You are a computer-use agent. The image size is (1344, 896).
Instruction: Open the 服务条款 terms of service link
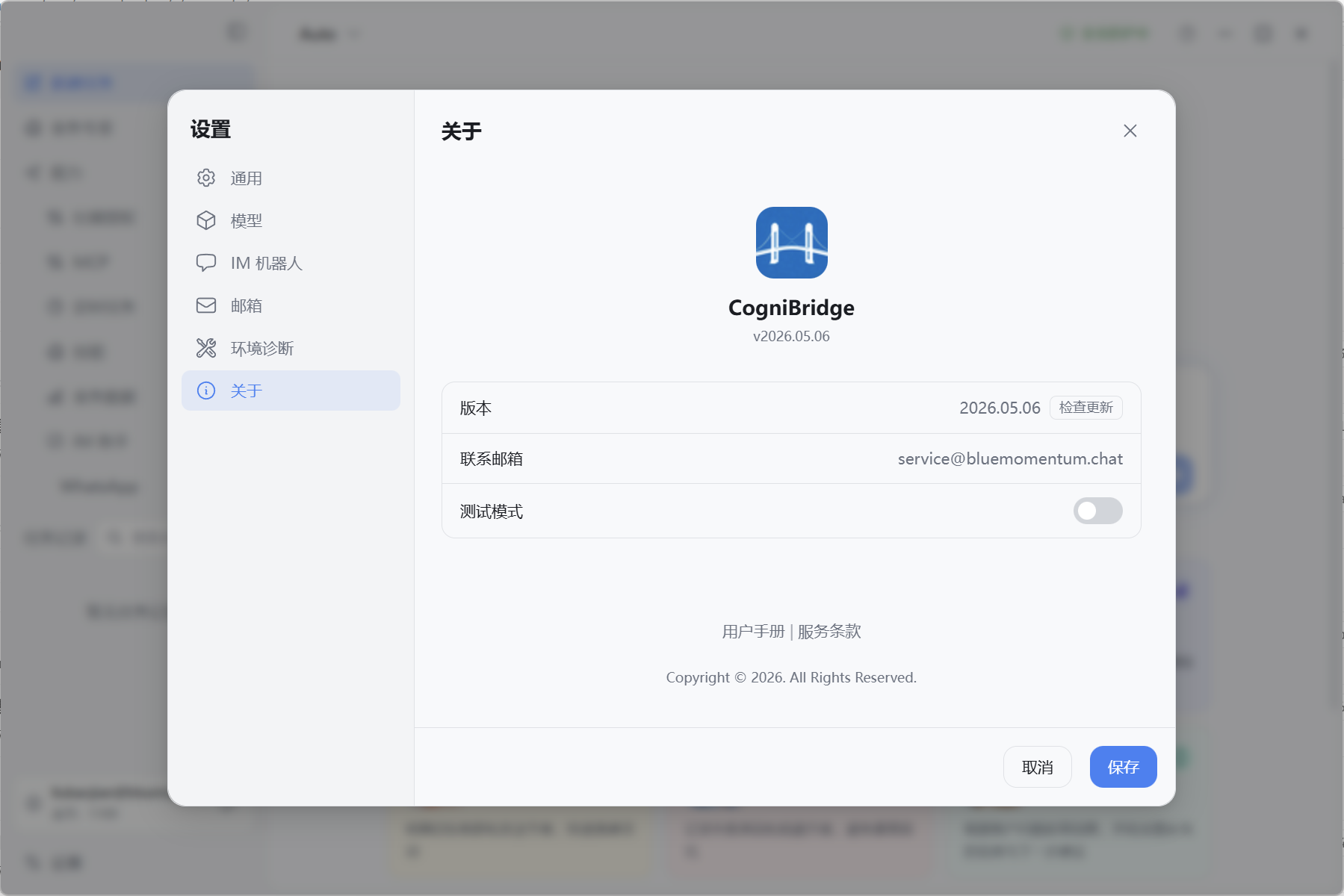point(829,632)
